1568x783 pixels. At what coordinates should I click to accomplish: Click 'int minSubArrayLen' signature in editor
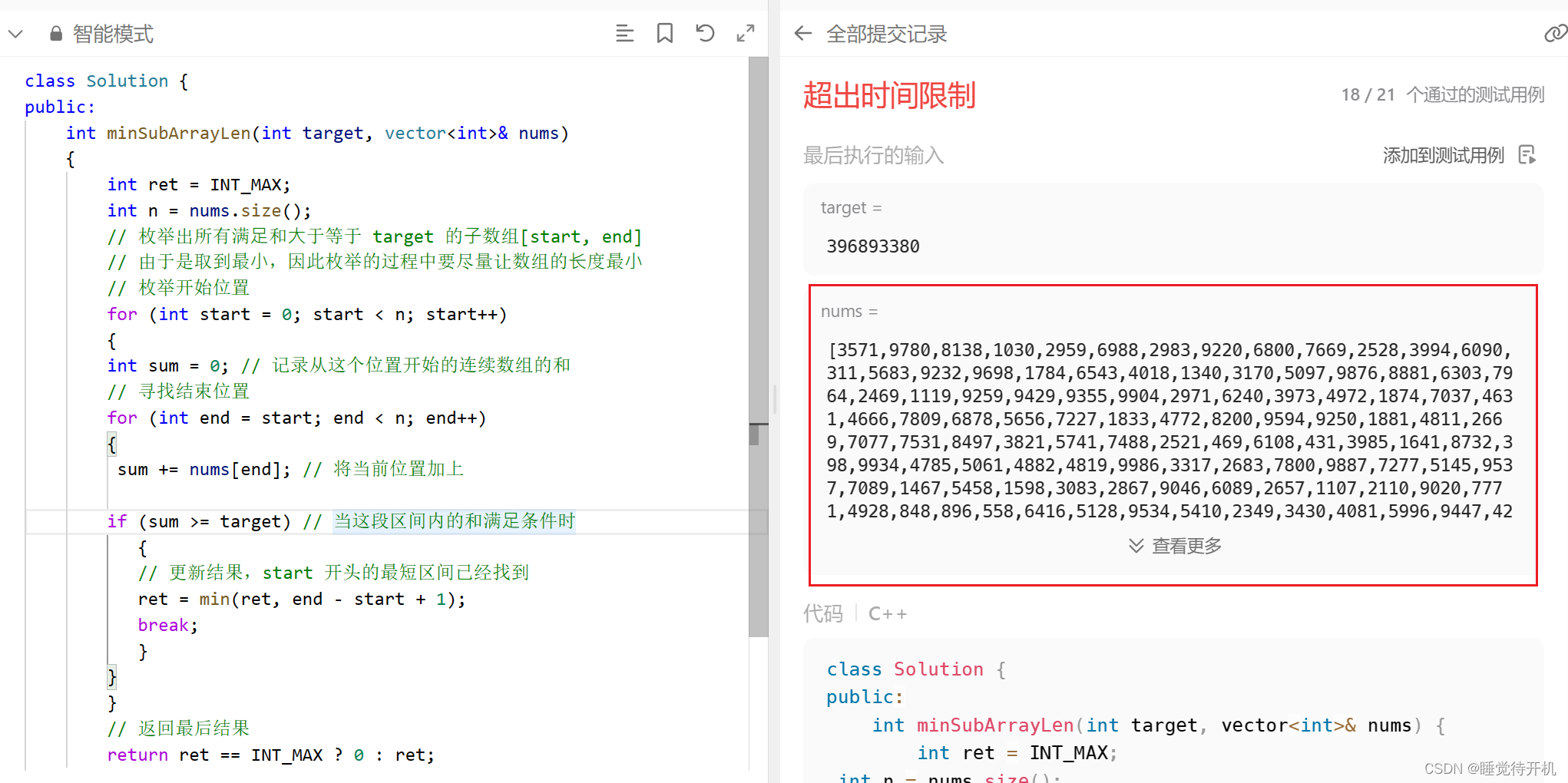coord(317,133)
